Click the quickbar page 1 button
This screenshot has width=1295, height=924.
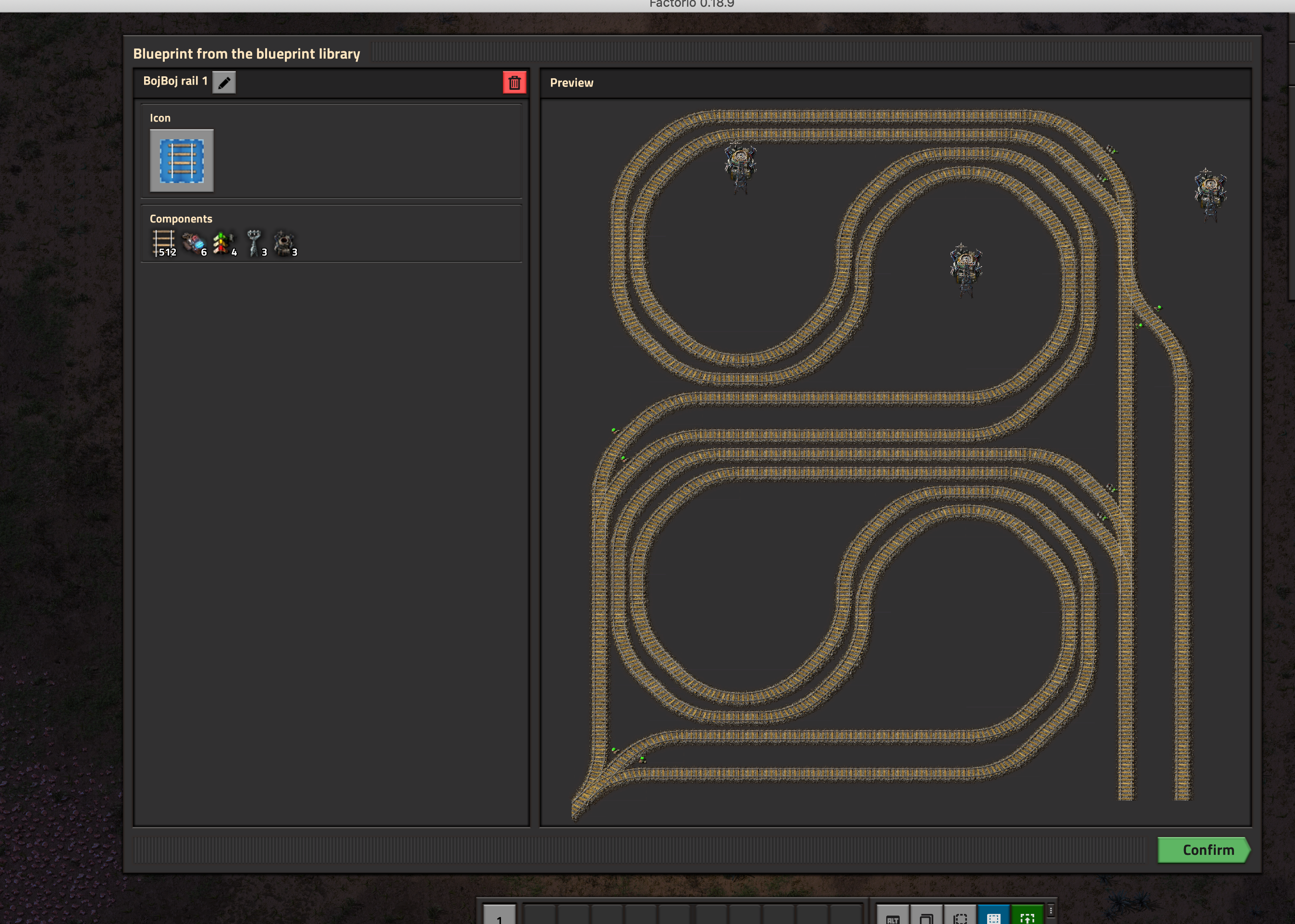pos(500,915)
